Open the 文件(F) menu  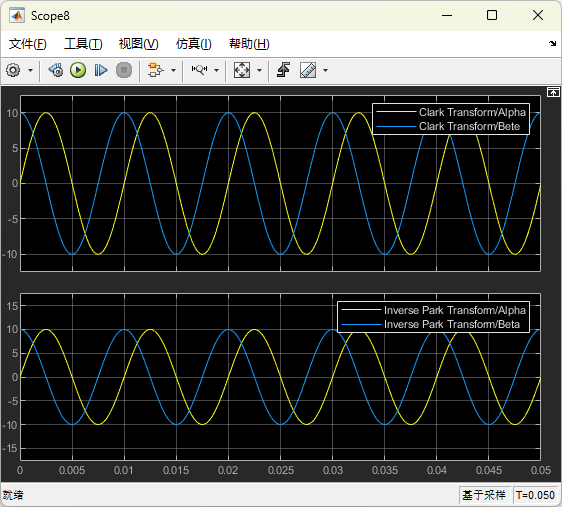click(x=28, y=44)
